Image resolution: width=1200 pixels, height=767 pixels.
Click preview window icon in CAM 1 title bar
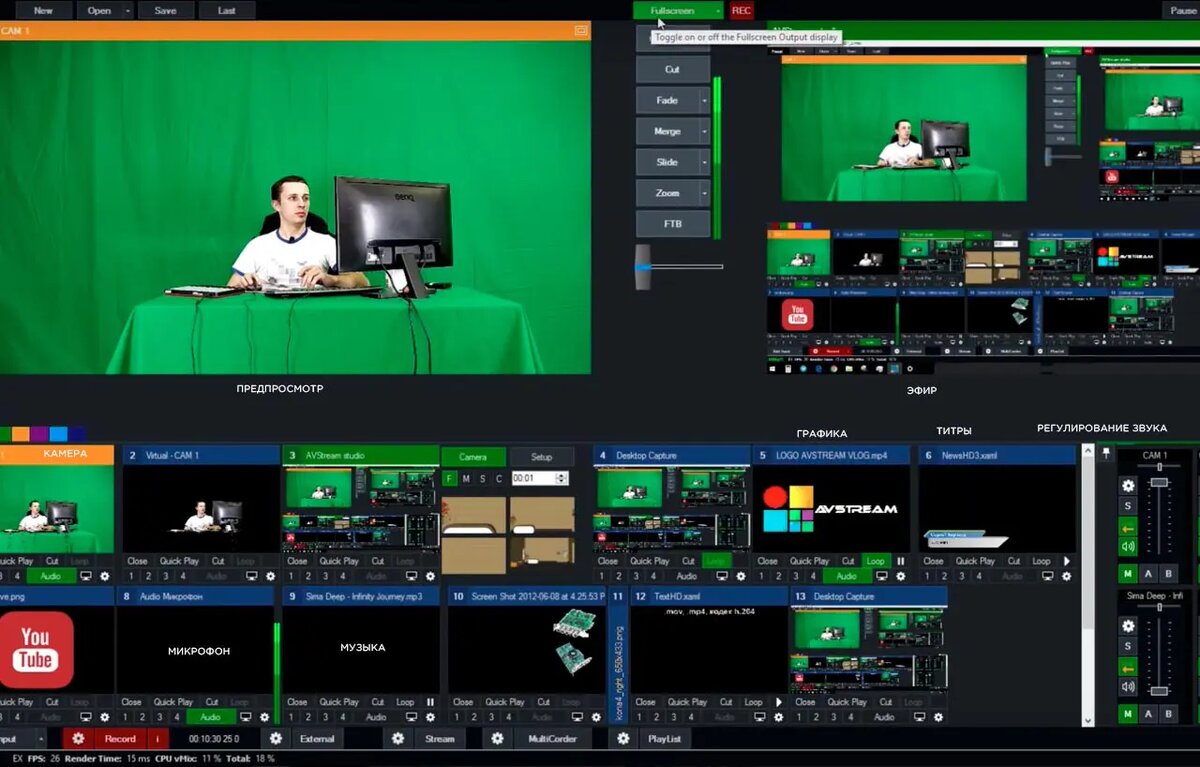(x=580, y=31)
